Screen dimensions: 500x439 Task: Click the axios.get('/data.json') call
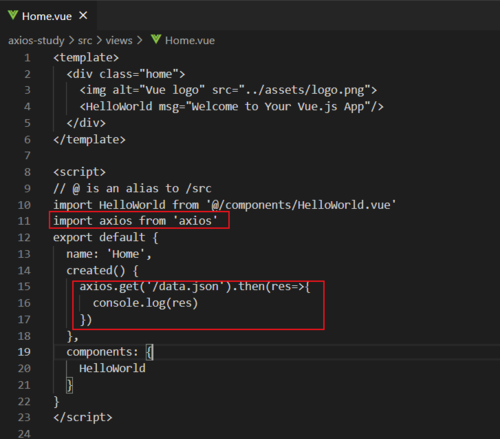(195, 286)
